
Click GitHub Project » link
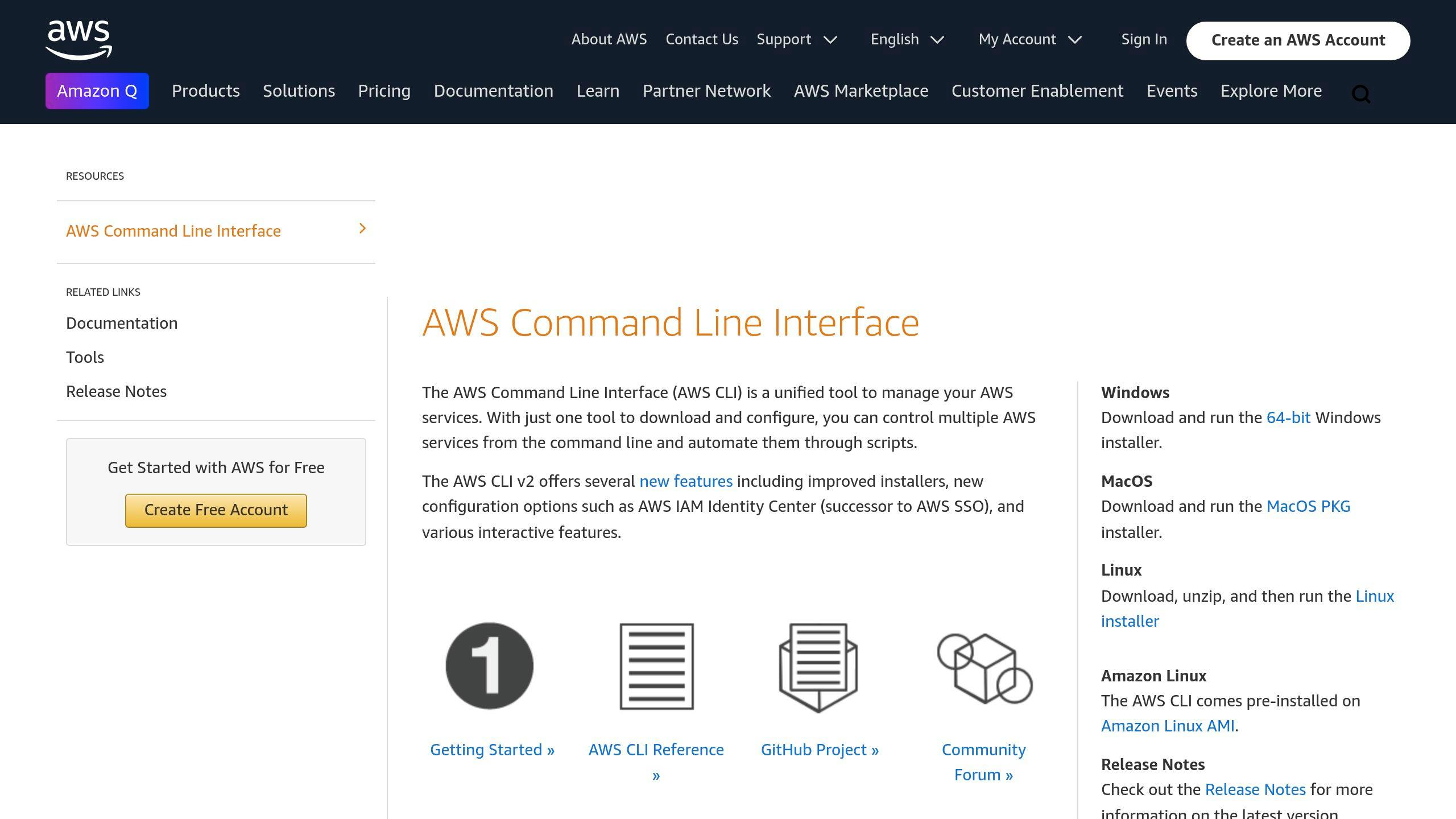point(820,750)
